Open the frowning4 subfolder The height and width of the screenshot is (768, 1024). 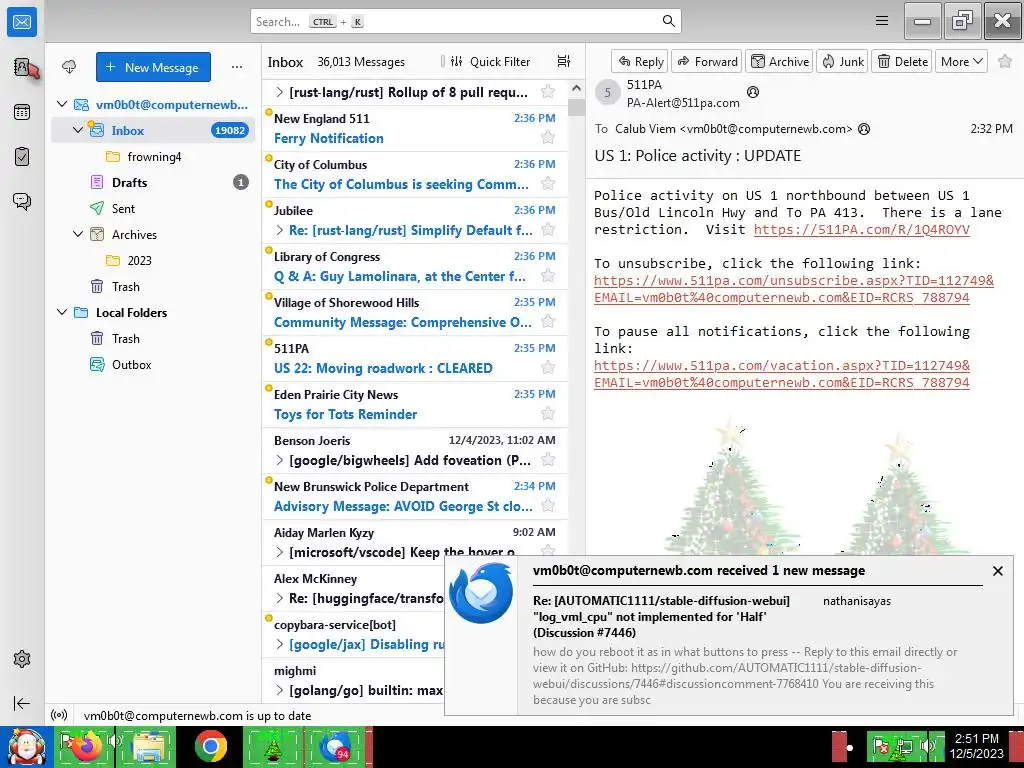pyautogui.click(x=153, y=157)
